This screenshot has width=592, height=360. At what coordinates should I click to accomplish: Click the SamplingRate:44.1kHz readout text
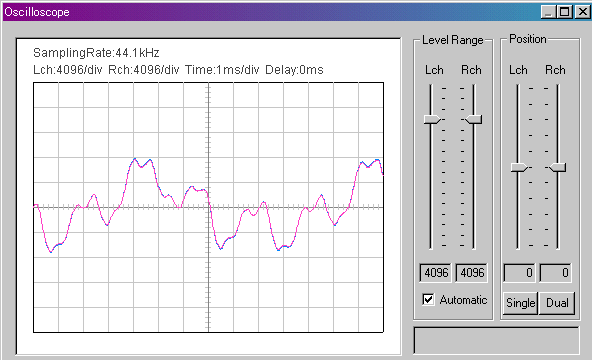pos(96,53)
